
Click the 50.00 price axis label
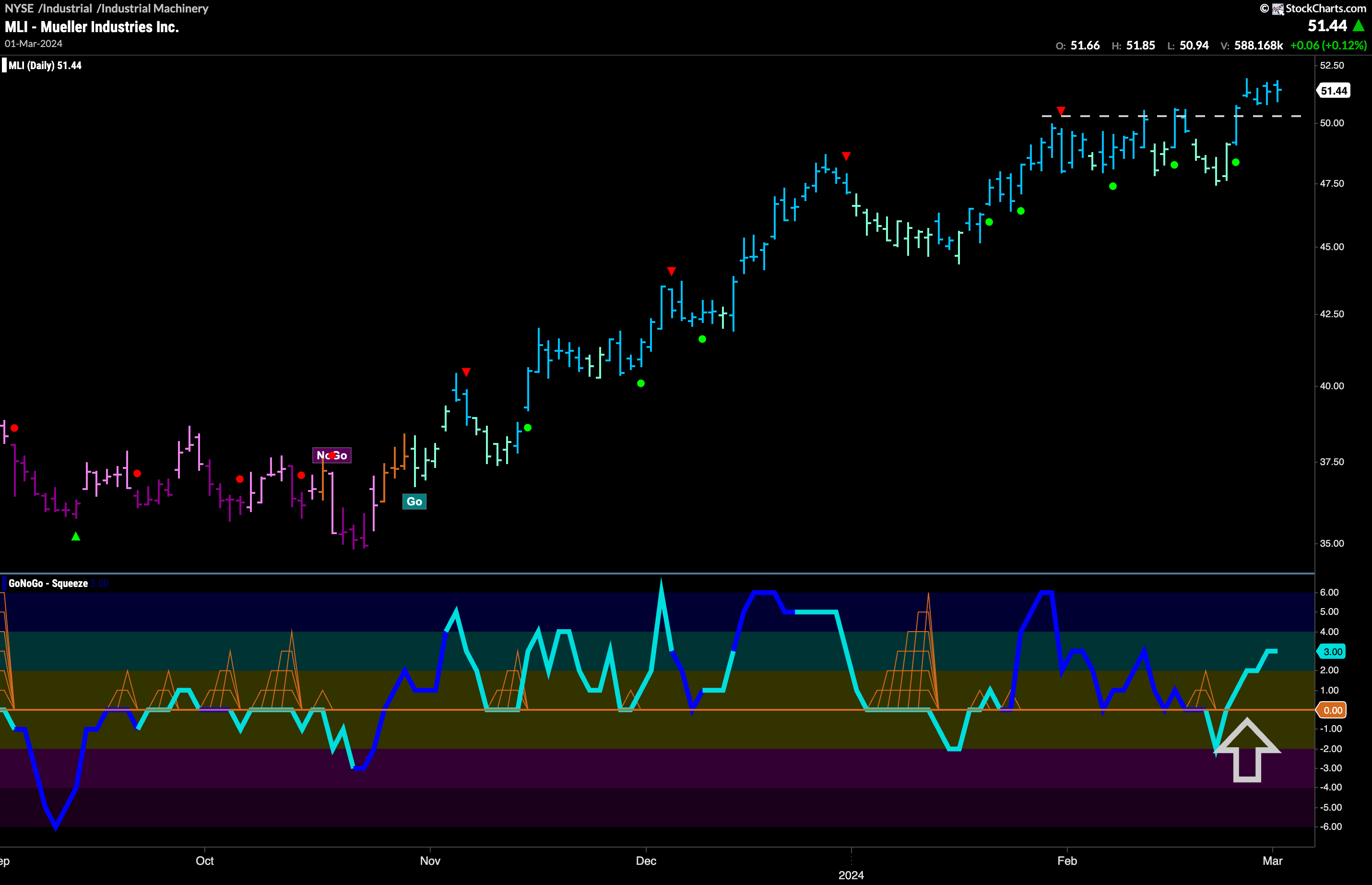[x=1332, y=123]
